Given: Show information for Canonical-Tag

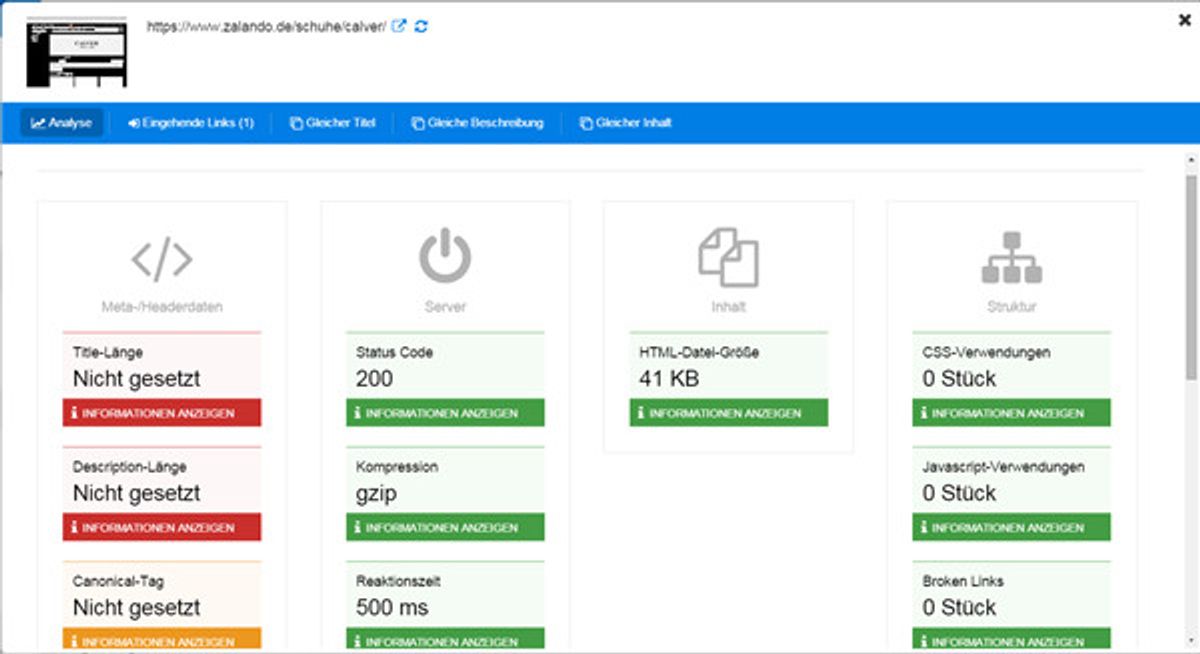Looking at the screenshot, I should (162, 640).
